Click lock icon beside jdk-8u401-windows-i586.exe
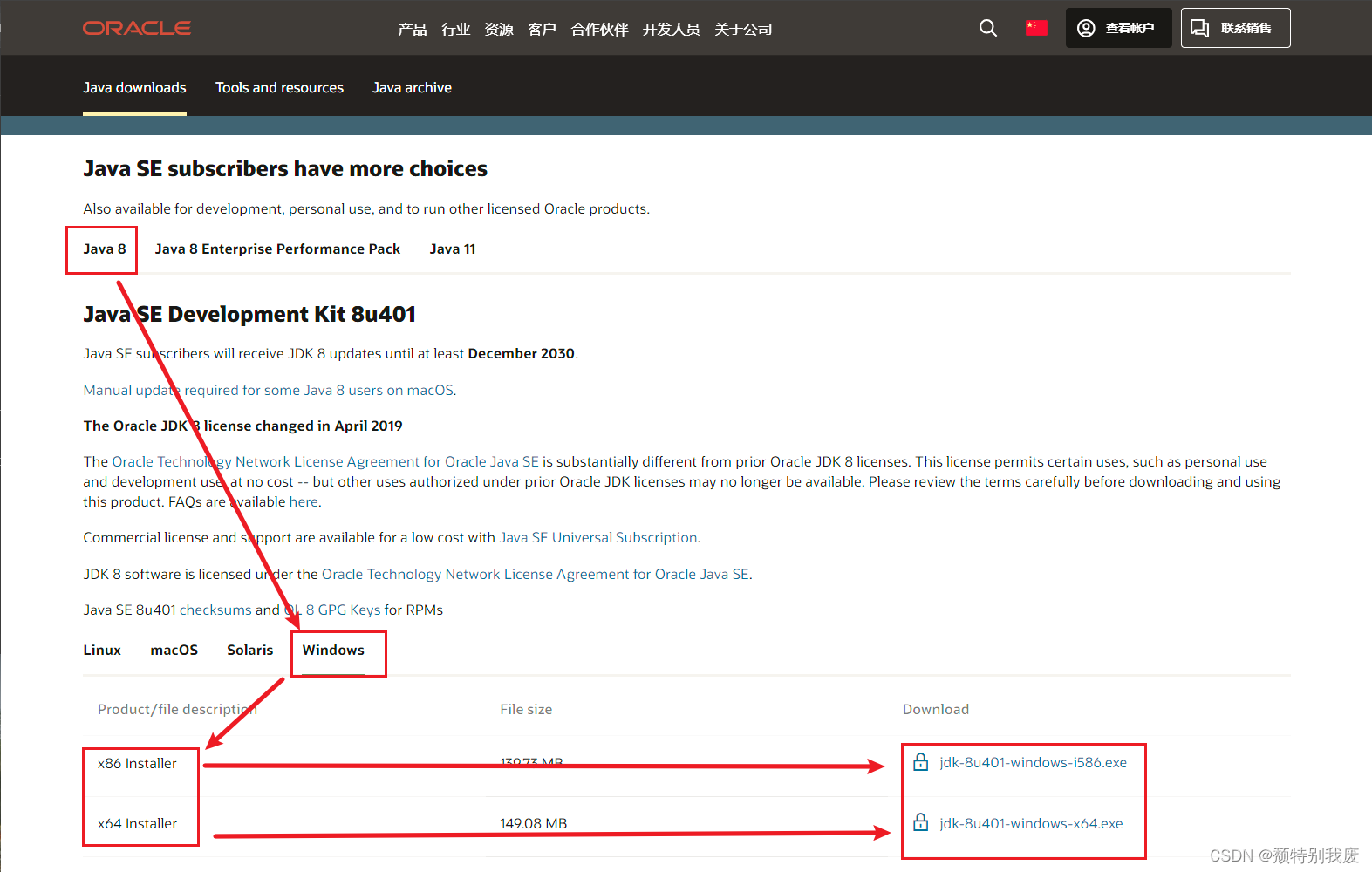This screenshot has height=872, width=1372. 920,762
